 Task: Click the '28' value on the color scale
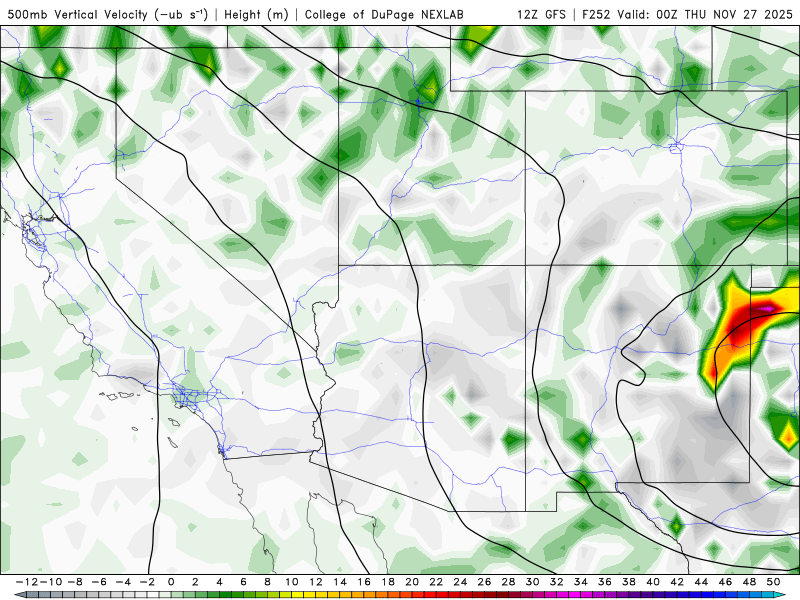[508, 582]
